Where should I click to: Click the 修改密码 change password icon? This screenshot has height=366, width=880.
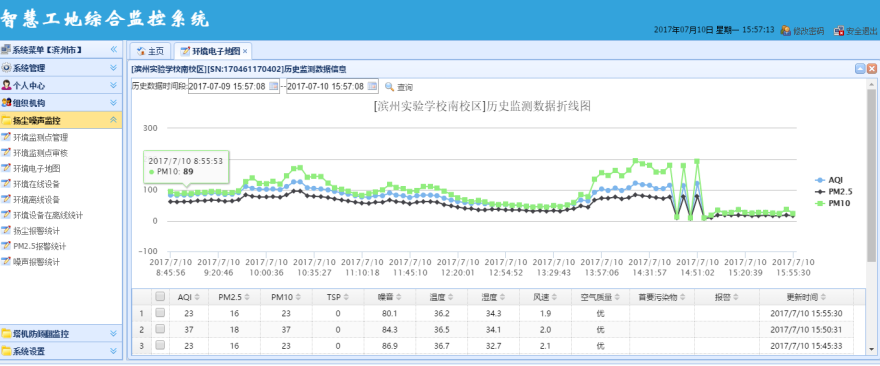coord(785,30)
